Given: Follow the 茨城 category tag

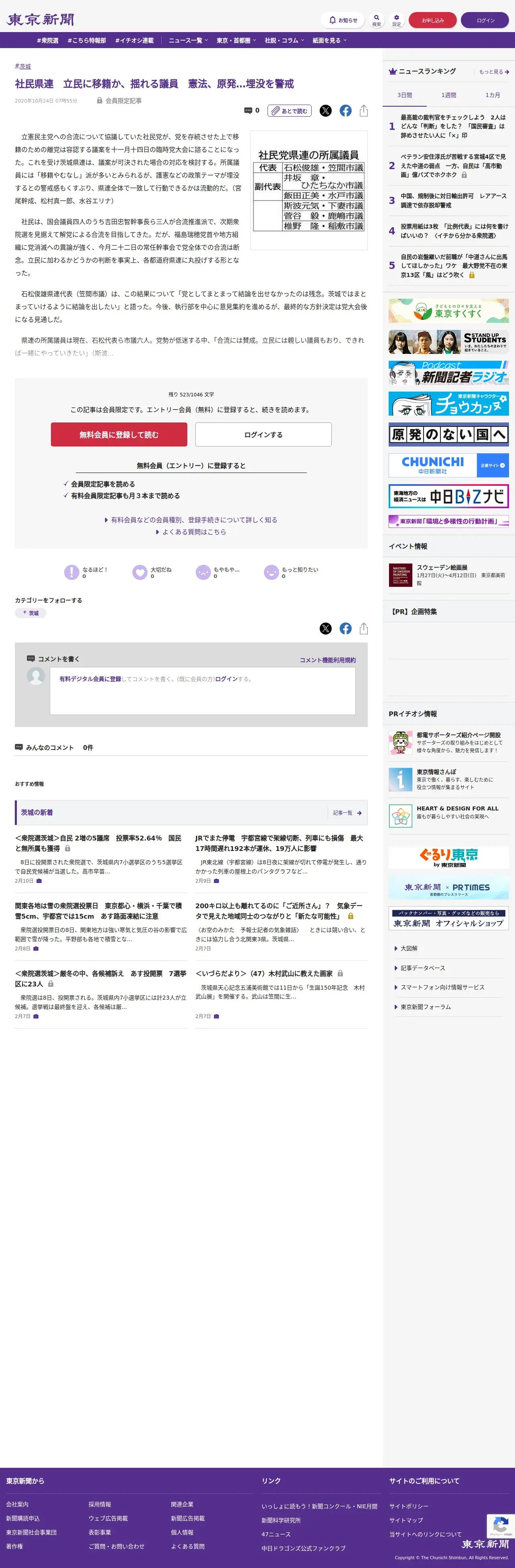Looking at the screenshot, I should pos(30,613).
